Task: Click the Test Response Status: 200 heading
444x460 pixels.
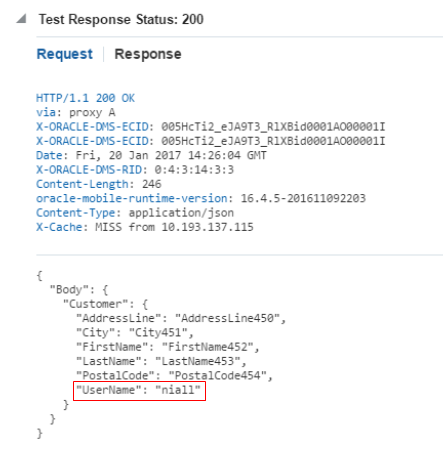Action: pyautogui.click(x=121, y=19)
